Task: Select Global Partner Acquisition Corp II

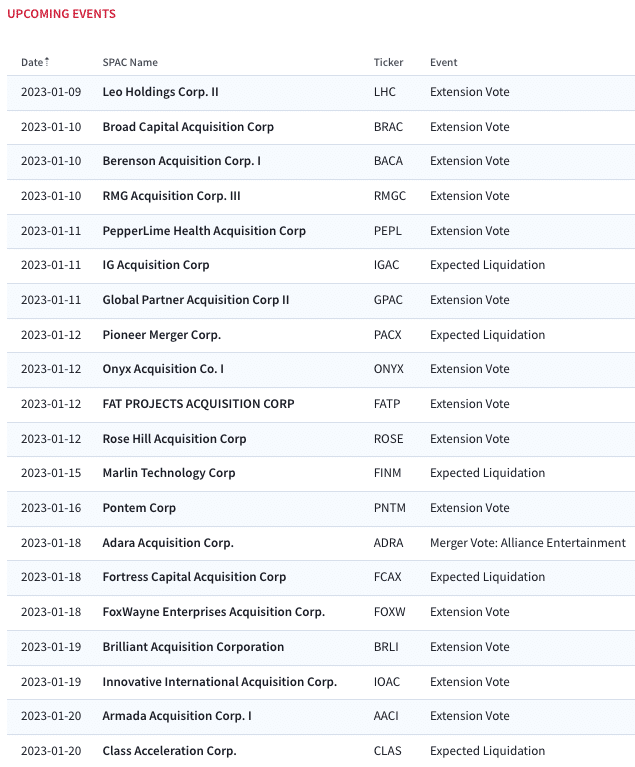Action: click(196, 300)
